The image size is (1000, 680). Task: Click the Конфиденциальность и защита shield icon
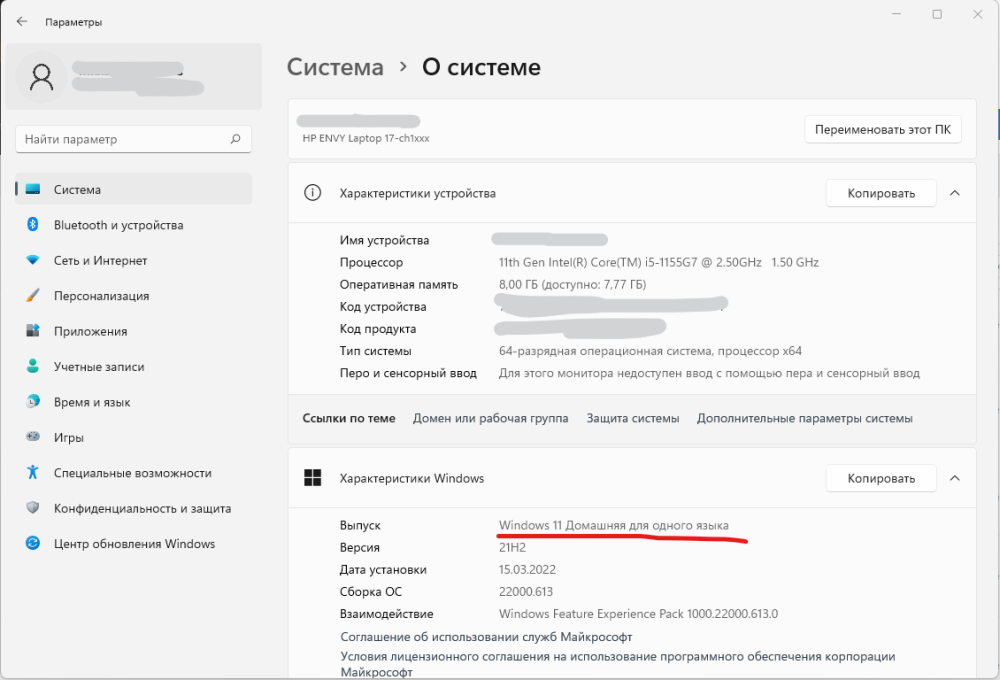[x=33, y=508]
